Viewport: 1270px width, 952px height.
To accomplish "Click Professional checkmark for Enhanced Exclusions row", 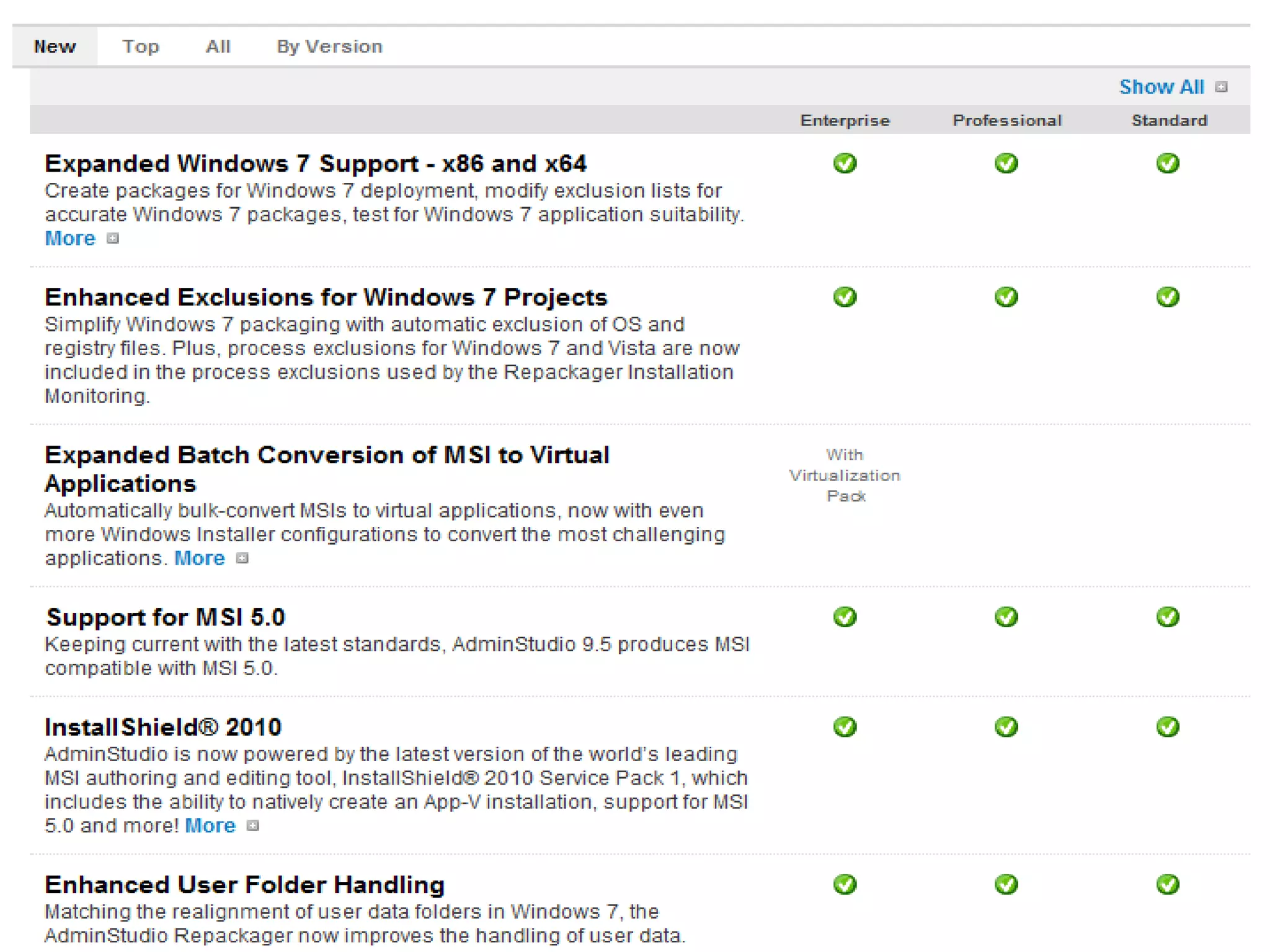I will click(1006, 296).
